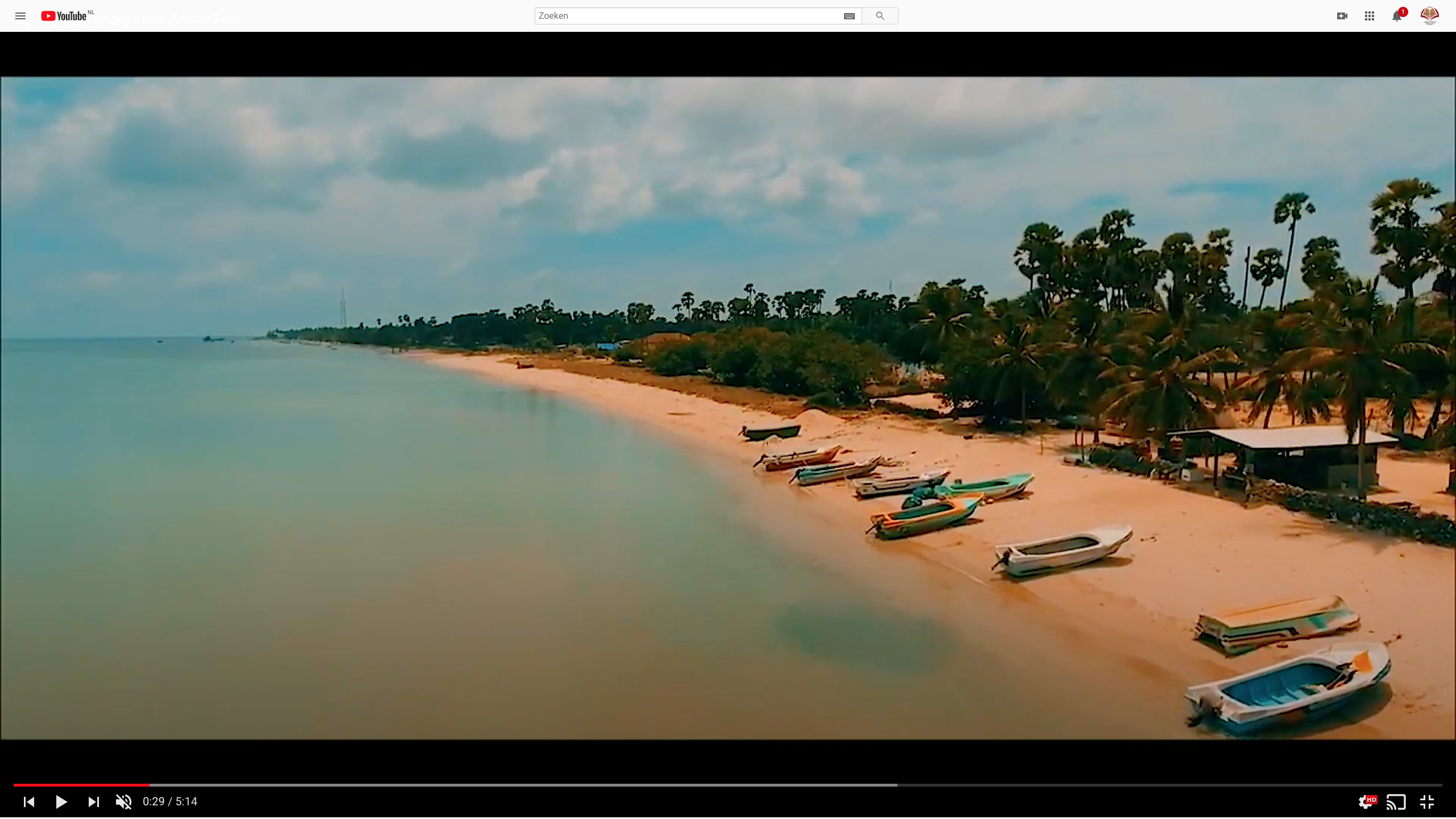Skip to the previous video
The image size is (1456, 819).
coord(29,802)
